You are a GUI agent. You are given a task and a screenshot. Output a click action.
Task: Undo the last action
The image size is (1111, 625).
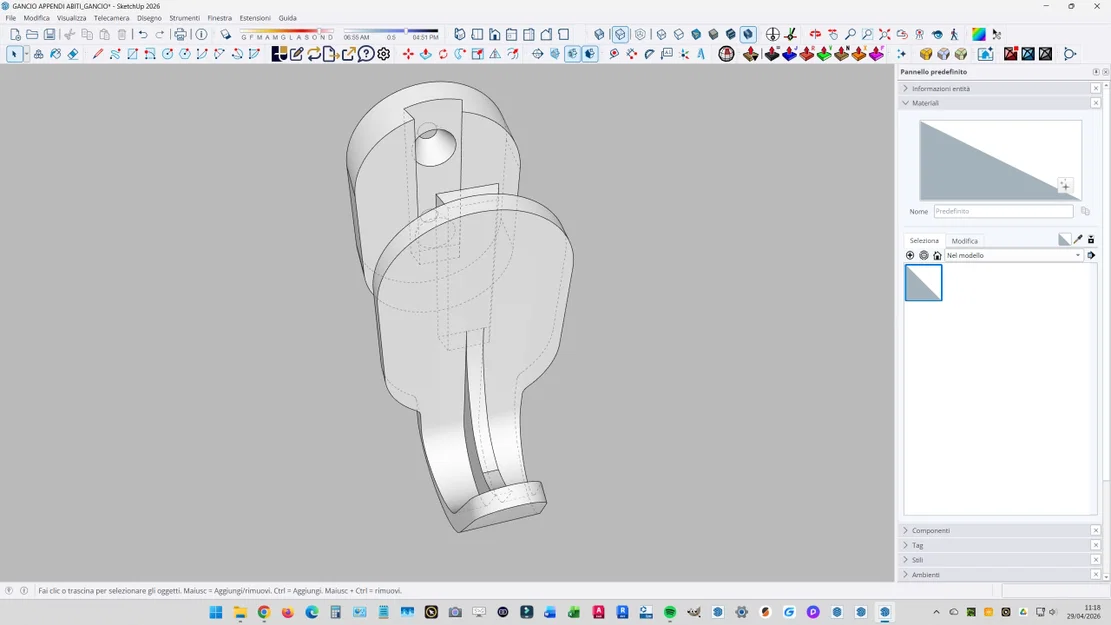coord(143,34)
